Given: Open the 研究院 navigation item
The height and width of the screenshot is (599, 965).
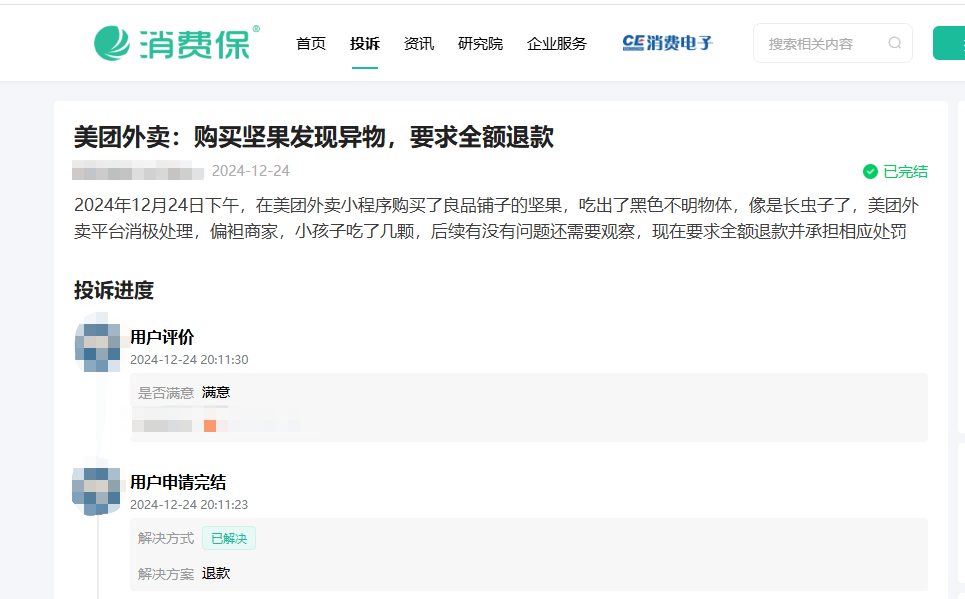Looking at the screenshot, I should [480, 43].
